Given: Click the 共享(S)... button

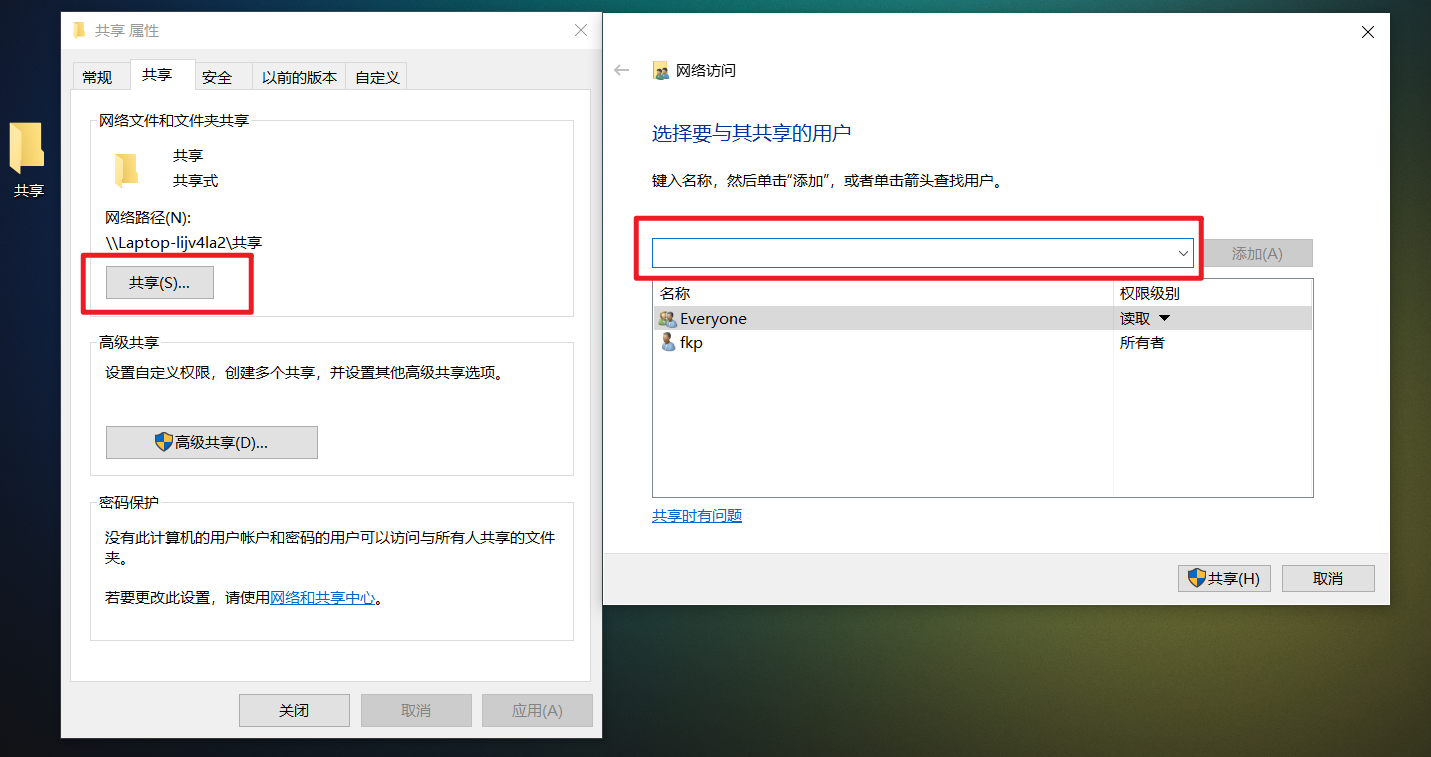Looking at the screenshot, I should 160,283.
